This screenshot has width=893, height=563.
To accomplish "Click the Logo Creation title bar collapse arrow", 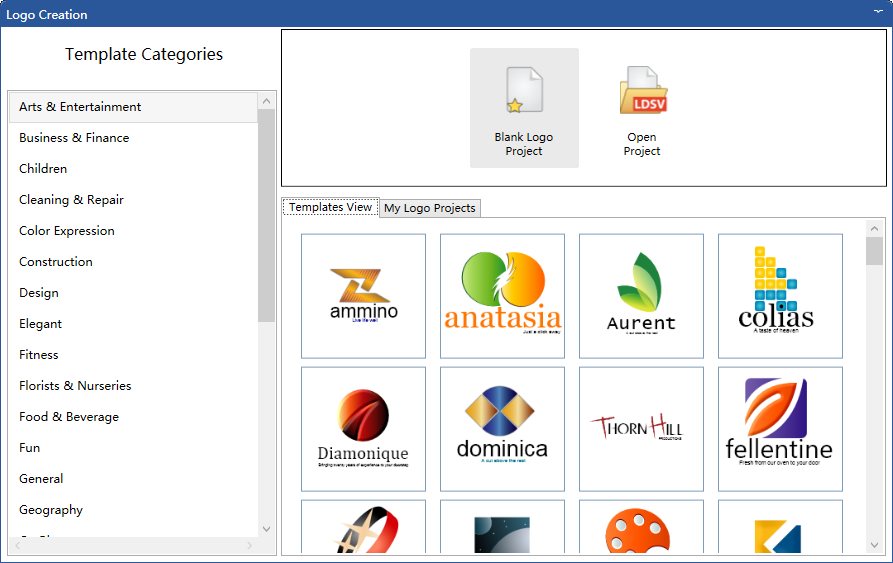I will (878, 11).
